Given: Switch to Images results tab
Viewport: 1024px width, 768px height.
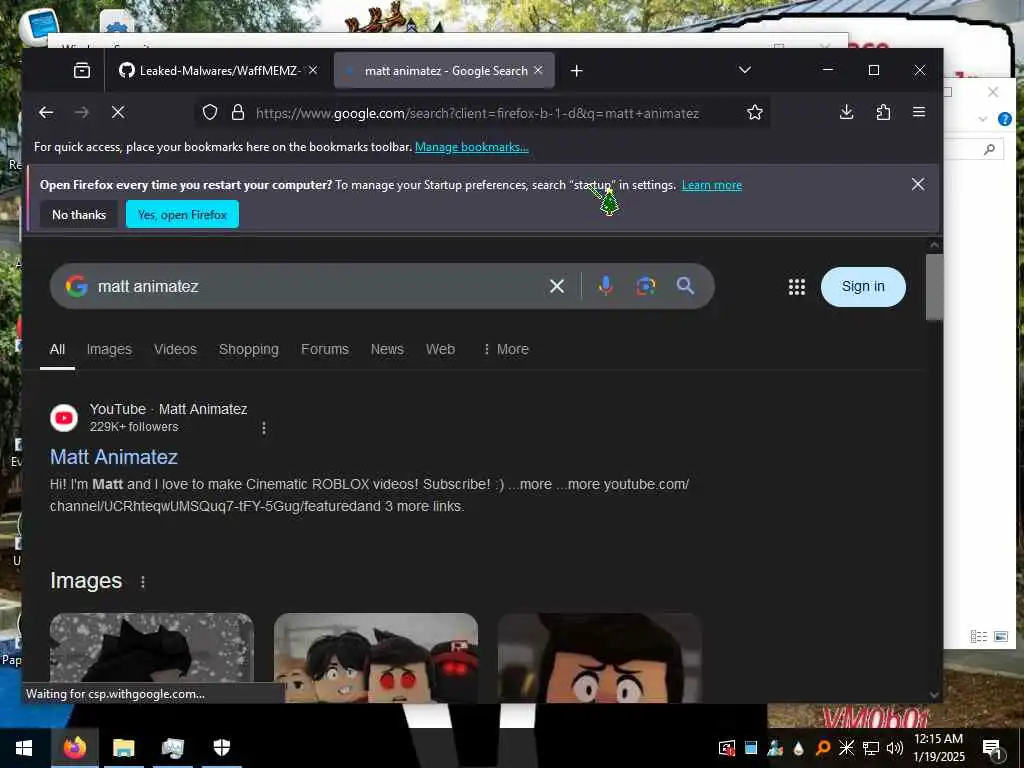Looking at the screenshot, I should coord(109,349).
